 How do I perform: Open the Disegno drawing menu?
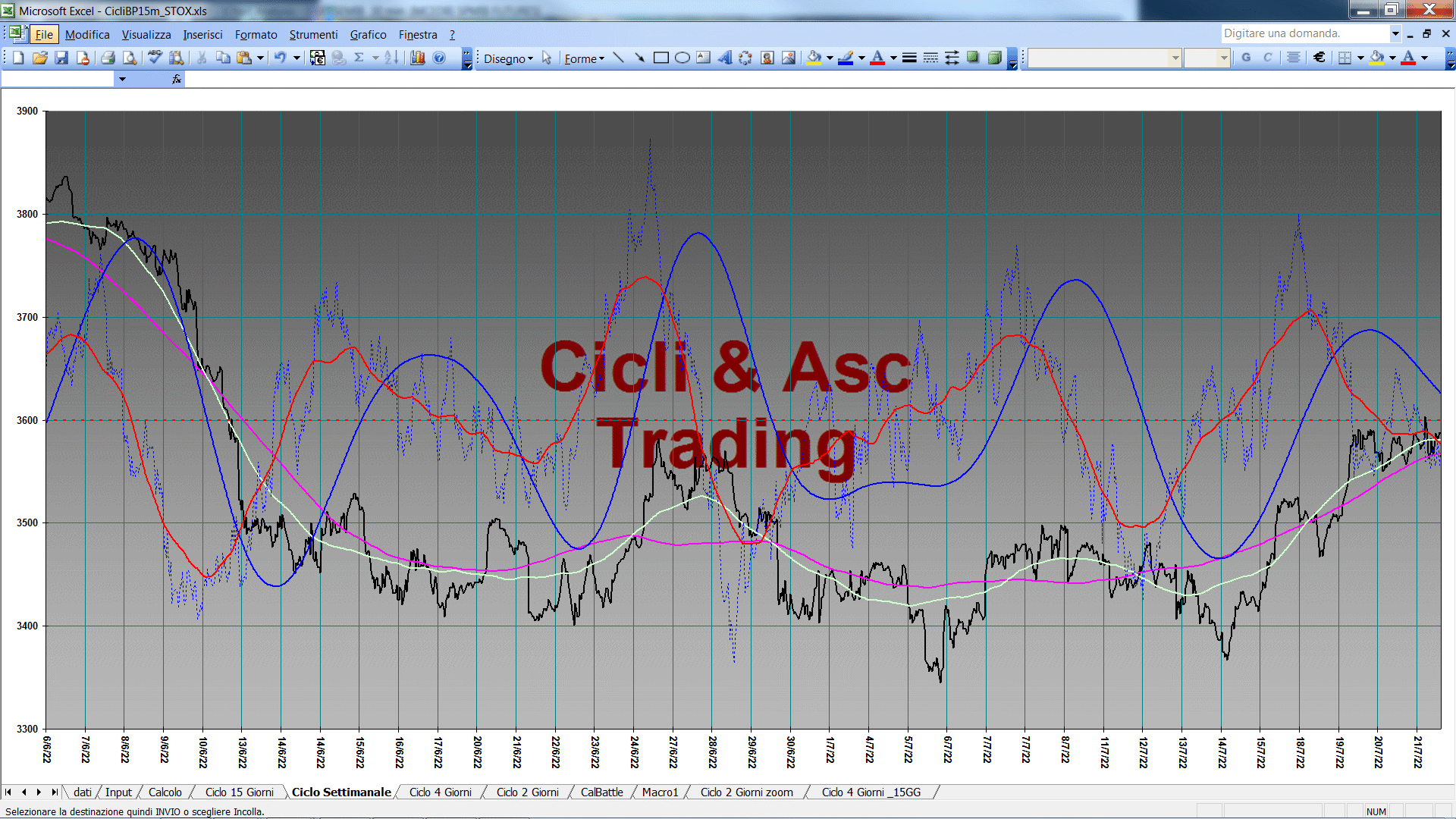tap(508, 58)
